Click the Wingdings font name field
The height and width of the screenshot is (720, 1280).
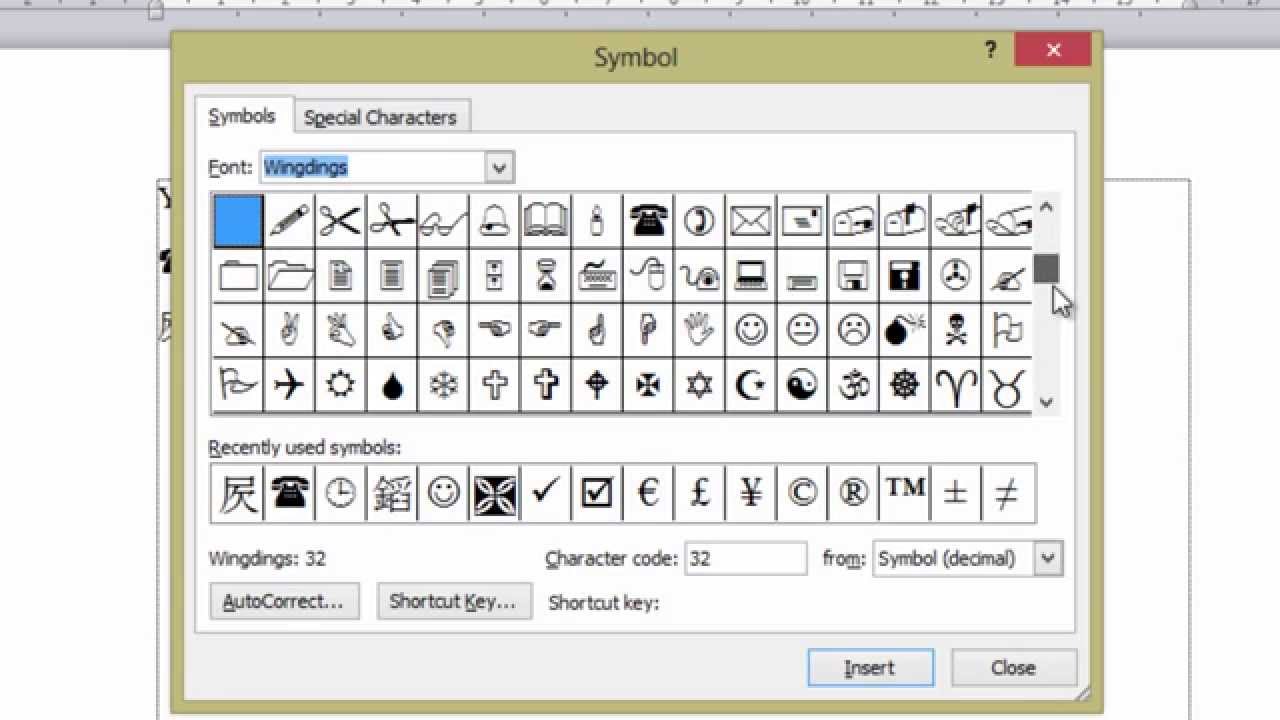coord(374,167)
